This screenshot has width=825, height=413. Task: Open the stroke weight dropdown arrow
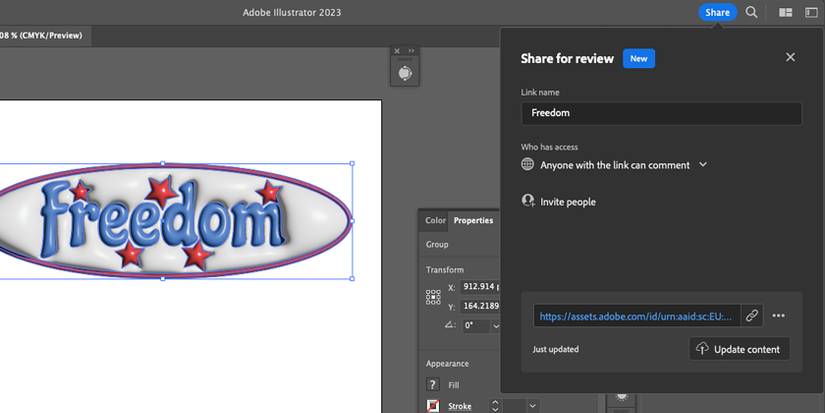tap(532, 406)
